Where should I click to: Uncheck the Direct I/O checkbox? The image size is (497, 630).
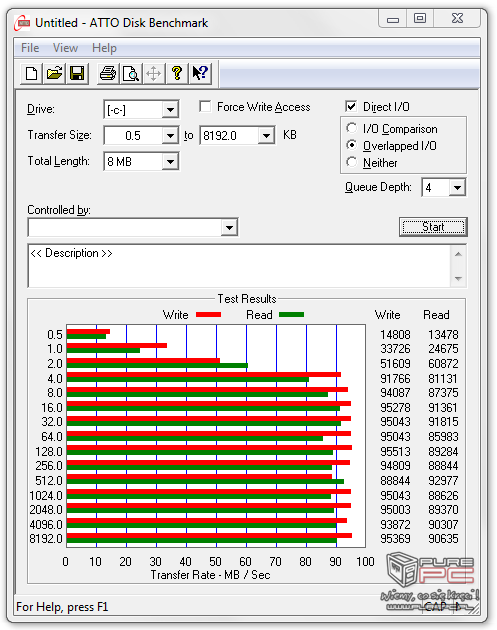click(x=351, y=106)
